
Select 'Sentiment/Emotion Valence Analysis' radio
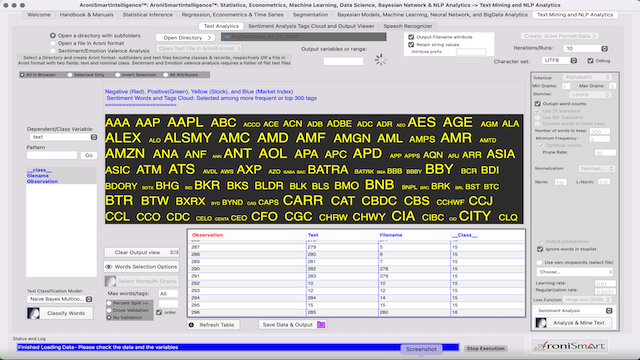tap(53, 51)
